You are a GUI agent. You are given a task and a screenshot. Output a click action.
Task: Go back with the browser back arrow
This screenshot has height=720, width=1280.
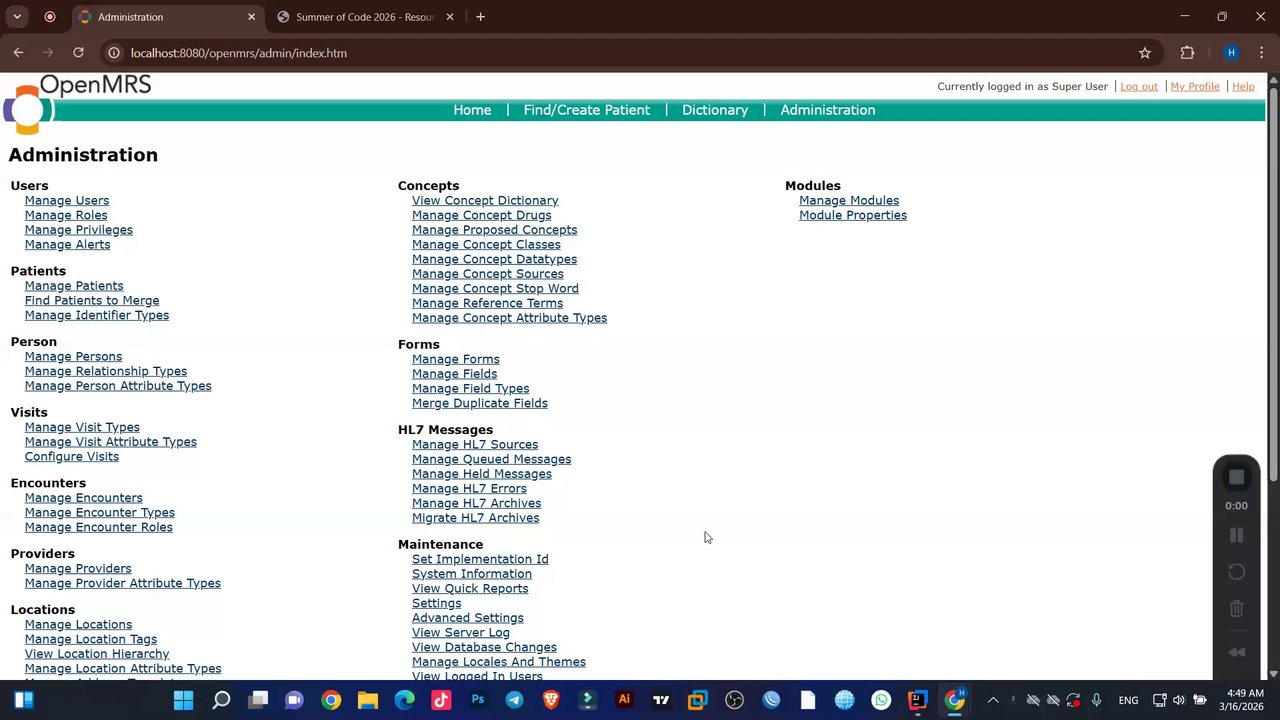click(18, 53)
